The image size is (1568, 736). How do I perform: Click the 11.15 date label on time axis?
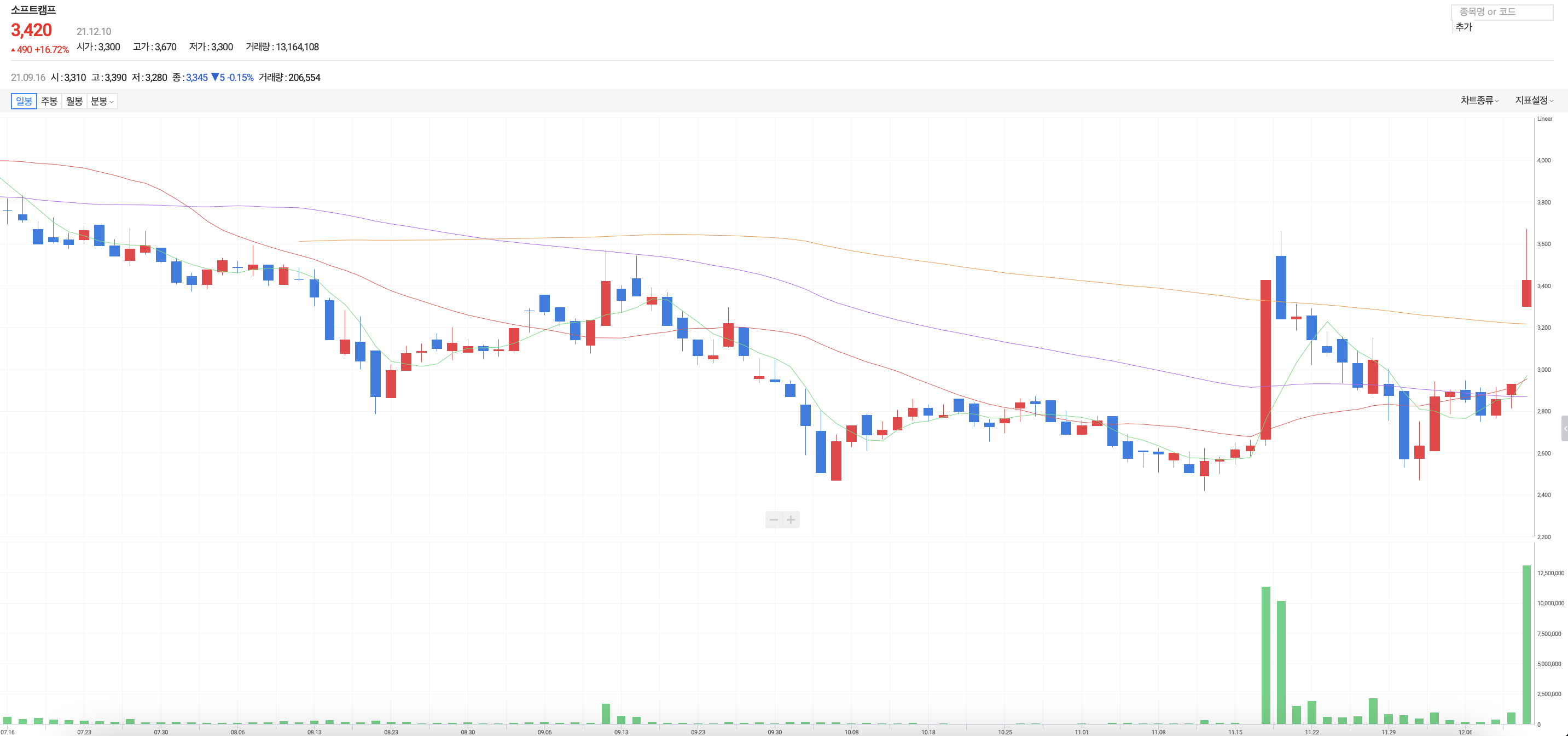pos(1235,732)
